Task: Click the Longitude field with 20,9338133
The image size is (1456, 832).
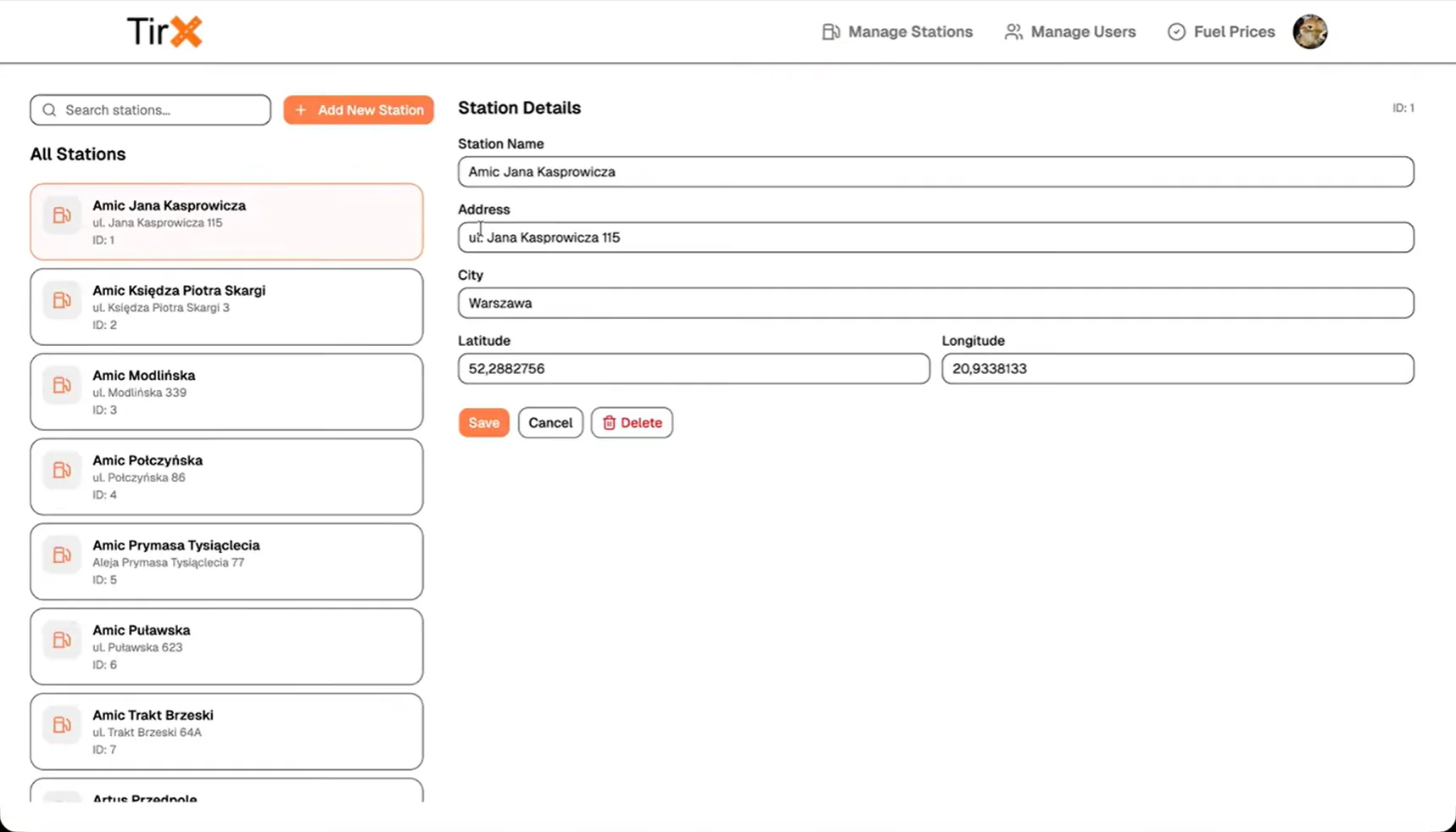Action: (1178, 369)
